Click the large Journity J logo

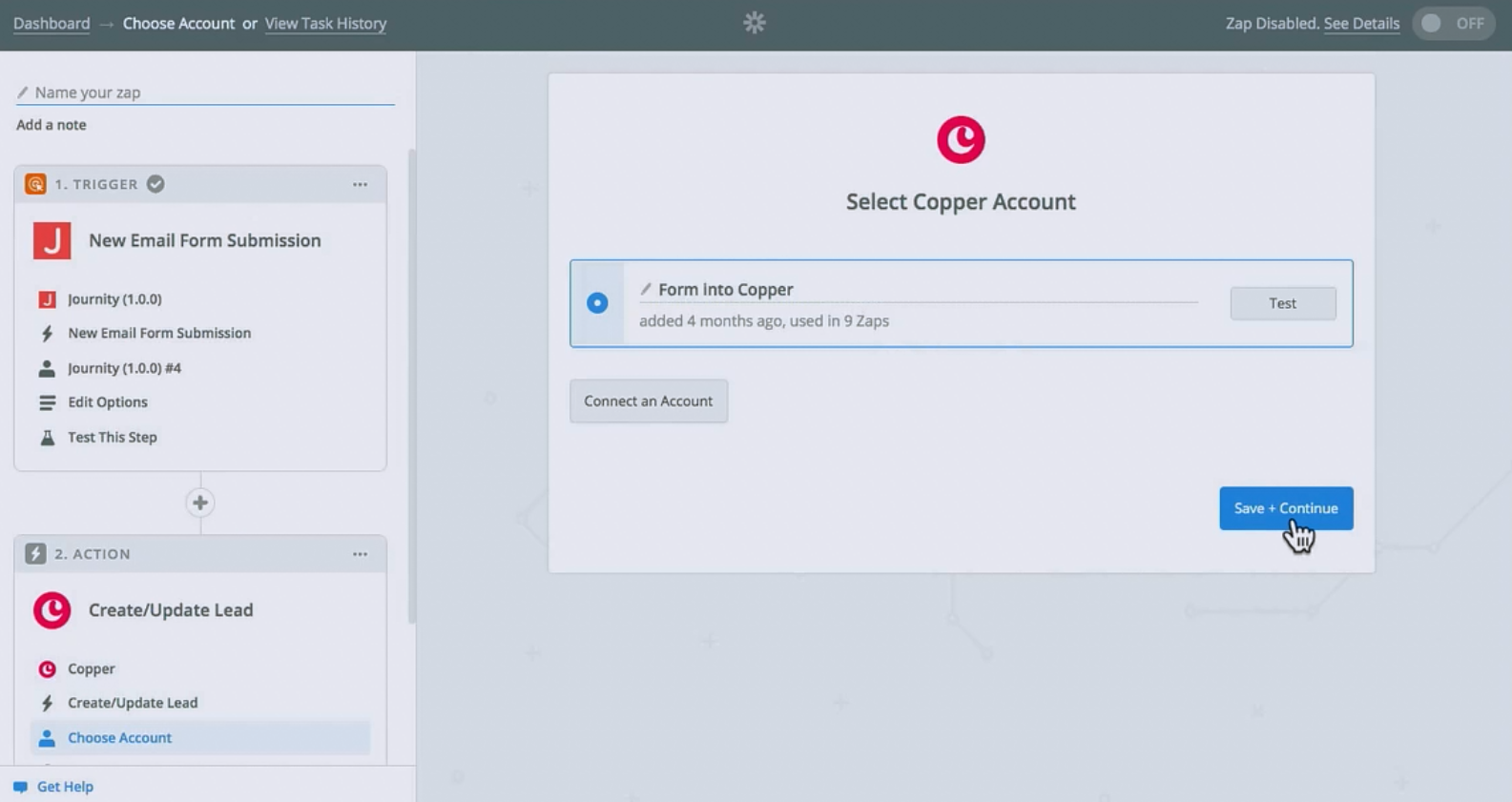click(x=52, y=240)
